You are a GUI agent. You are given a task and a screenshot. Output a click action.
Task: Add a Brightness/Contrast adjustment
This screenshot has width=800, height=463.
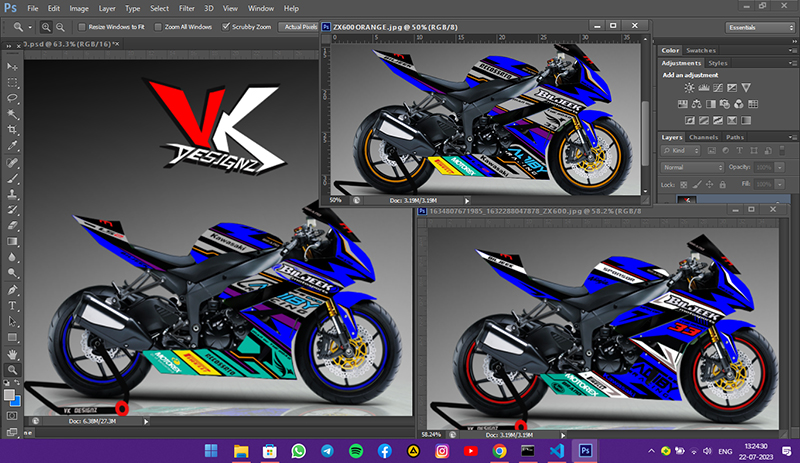coord(689,88)
